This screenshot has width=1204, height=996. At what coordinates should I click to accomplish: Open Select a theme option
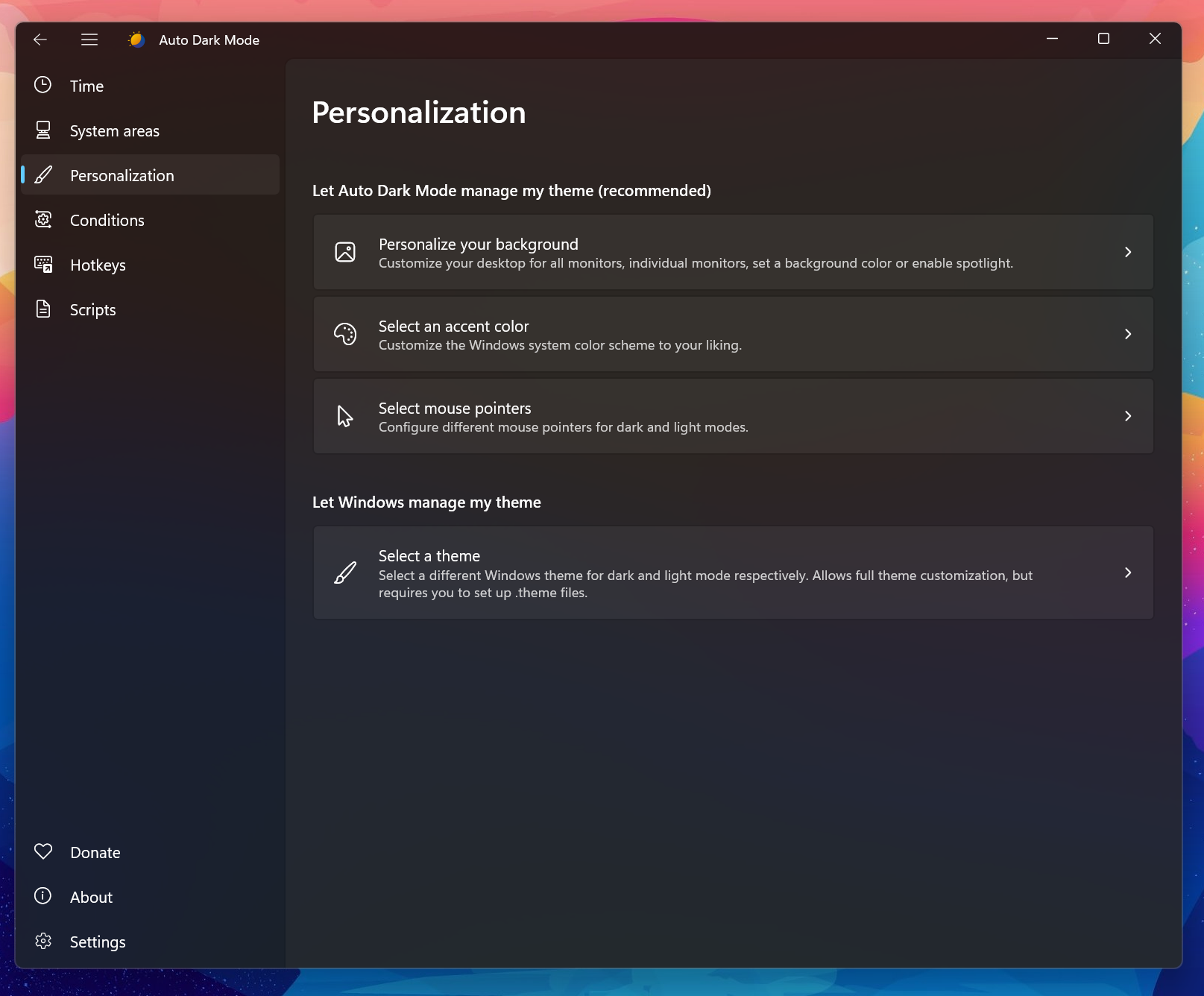[734, 573]
